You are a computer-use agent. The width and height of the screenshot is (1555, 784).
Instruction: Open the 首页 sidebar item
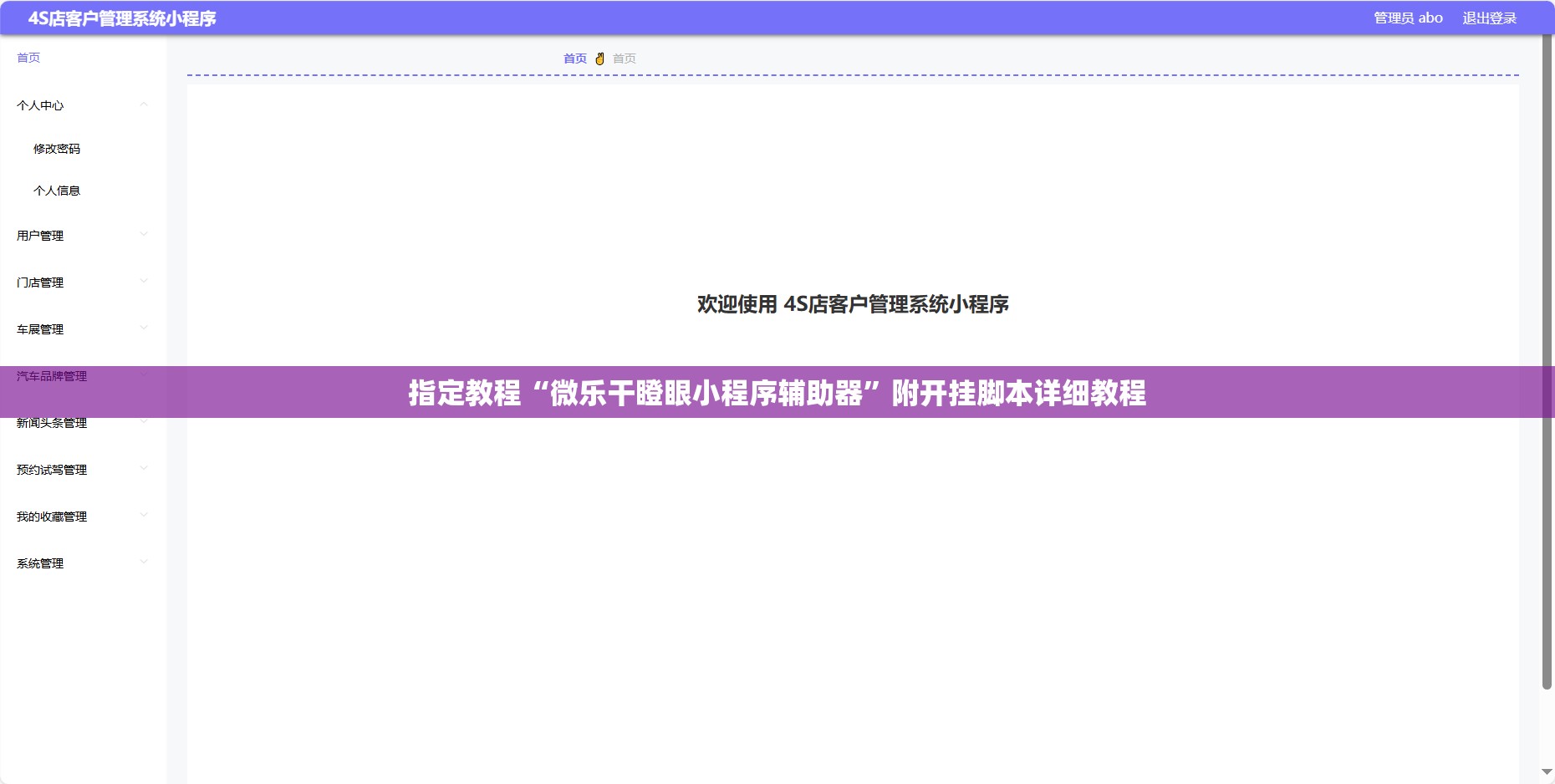(x=28, y=58)
